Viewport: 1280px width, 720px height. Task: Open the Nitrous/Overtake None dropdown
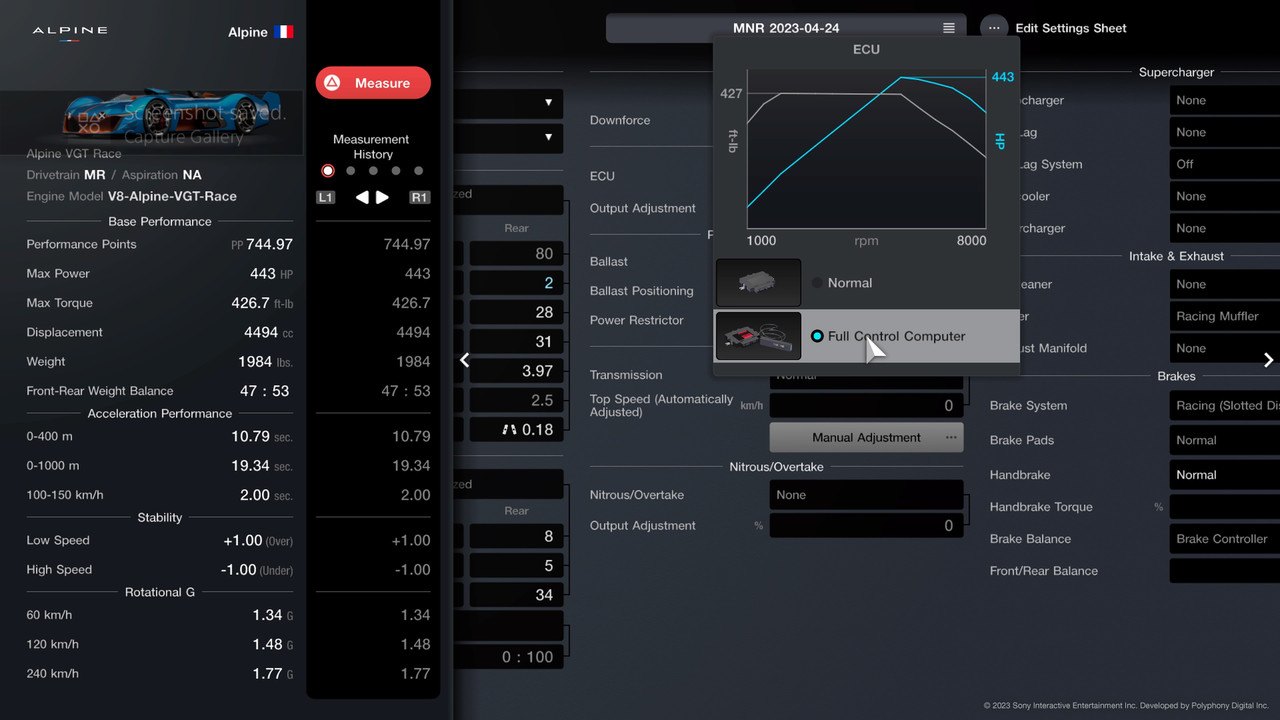coord(866,495)
